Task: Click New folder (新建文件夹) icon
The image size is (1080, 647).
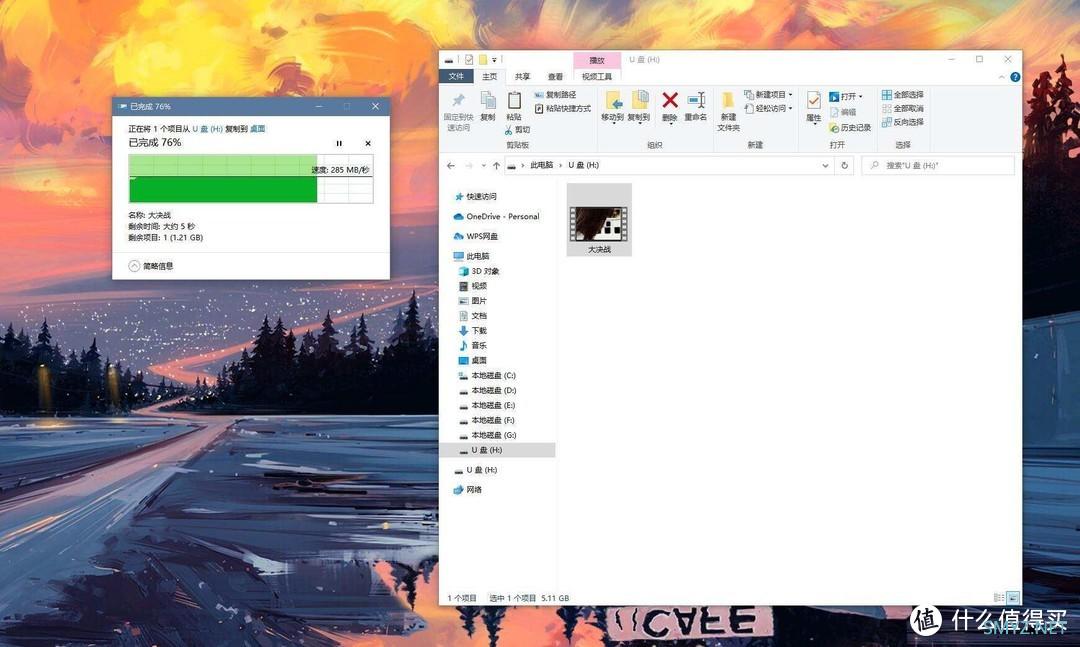Action: 728,101
